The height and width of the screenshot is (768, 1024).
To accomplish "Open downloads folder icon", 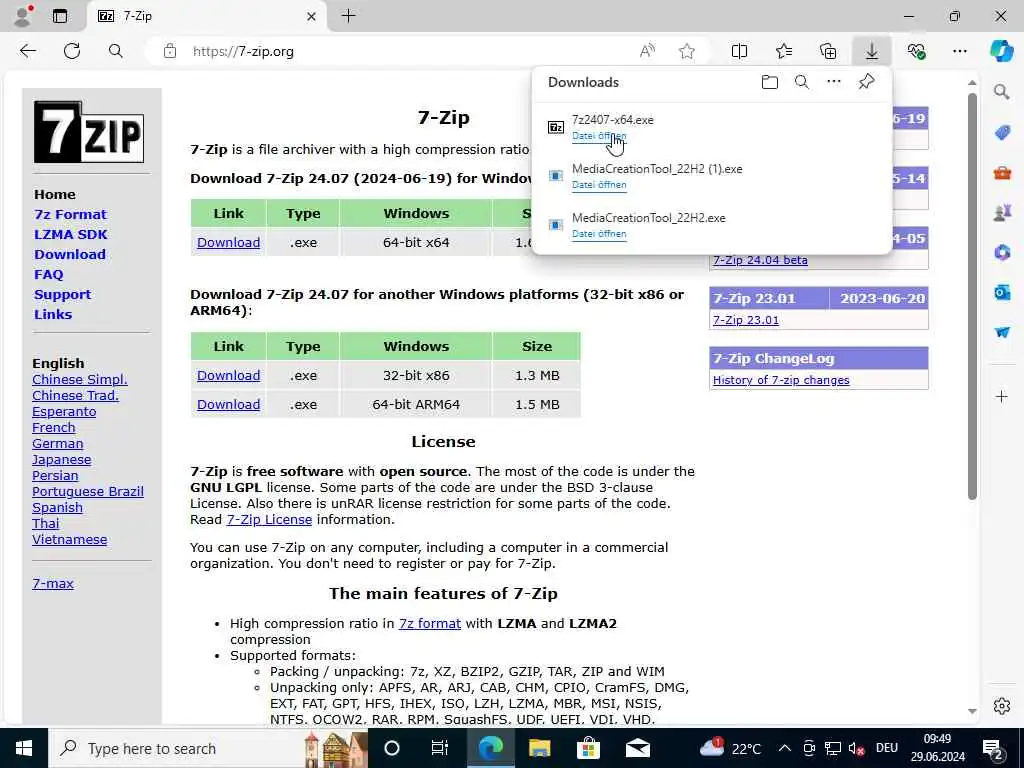I will 770,82.
